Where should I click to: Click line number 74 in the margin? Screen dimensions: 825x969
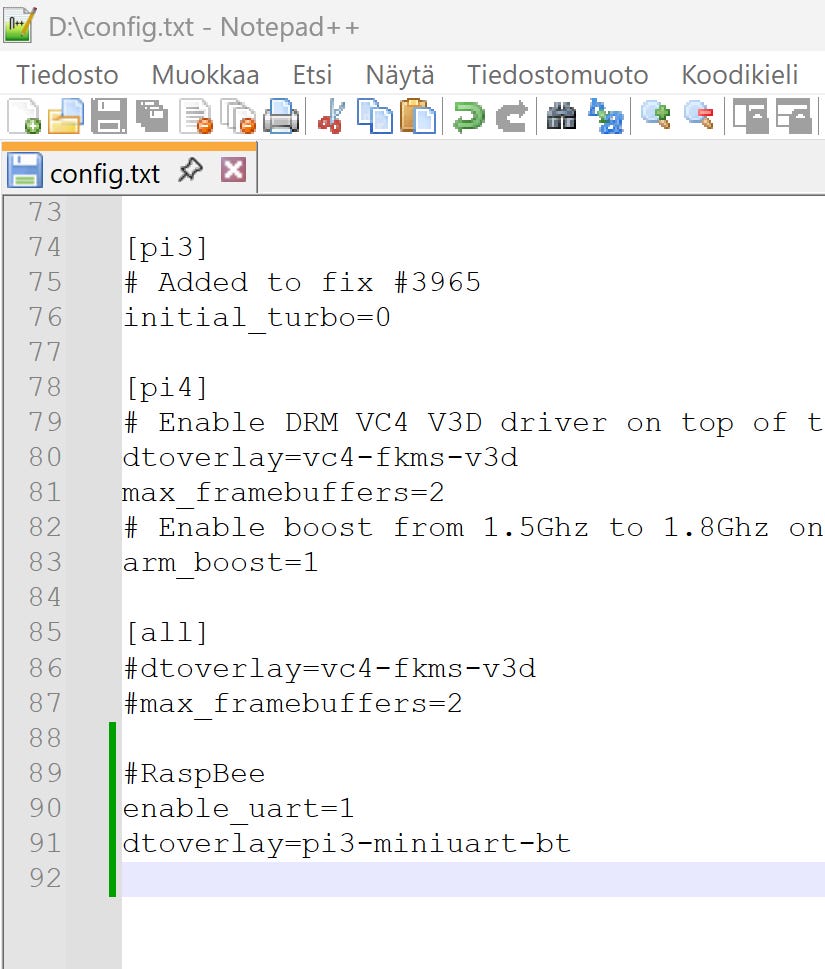(45, 247)
